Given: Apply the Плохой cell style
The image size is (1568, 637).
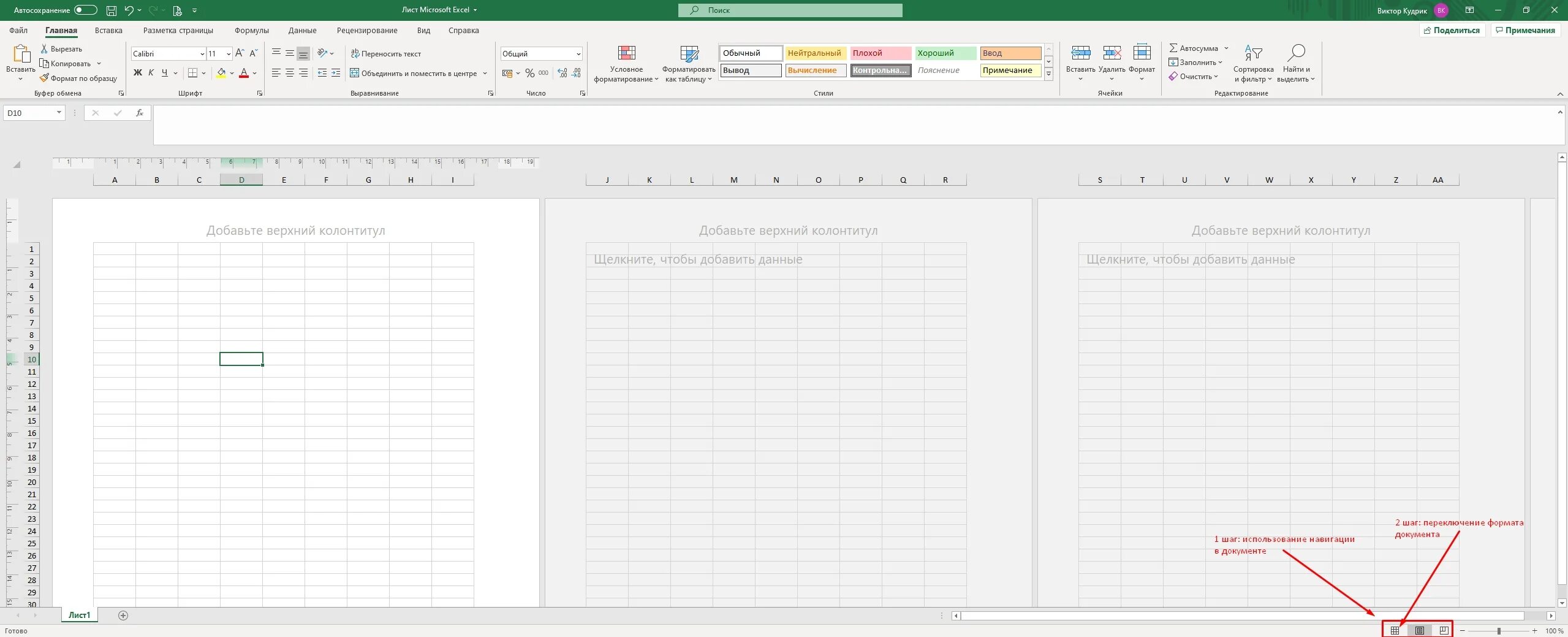Looking at the screenshot, I should 880,53.
